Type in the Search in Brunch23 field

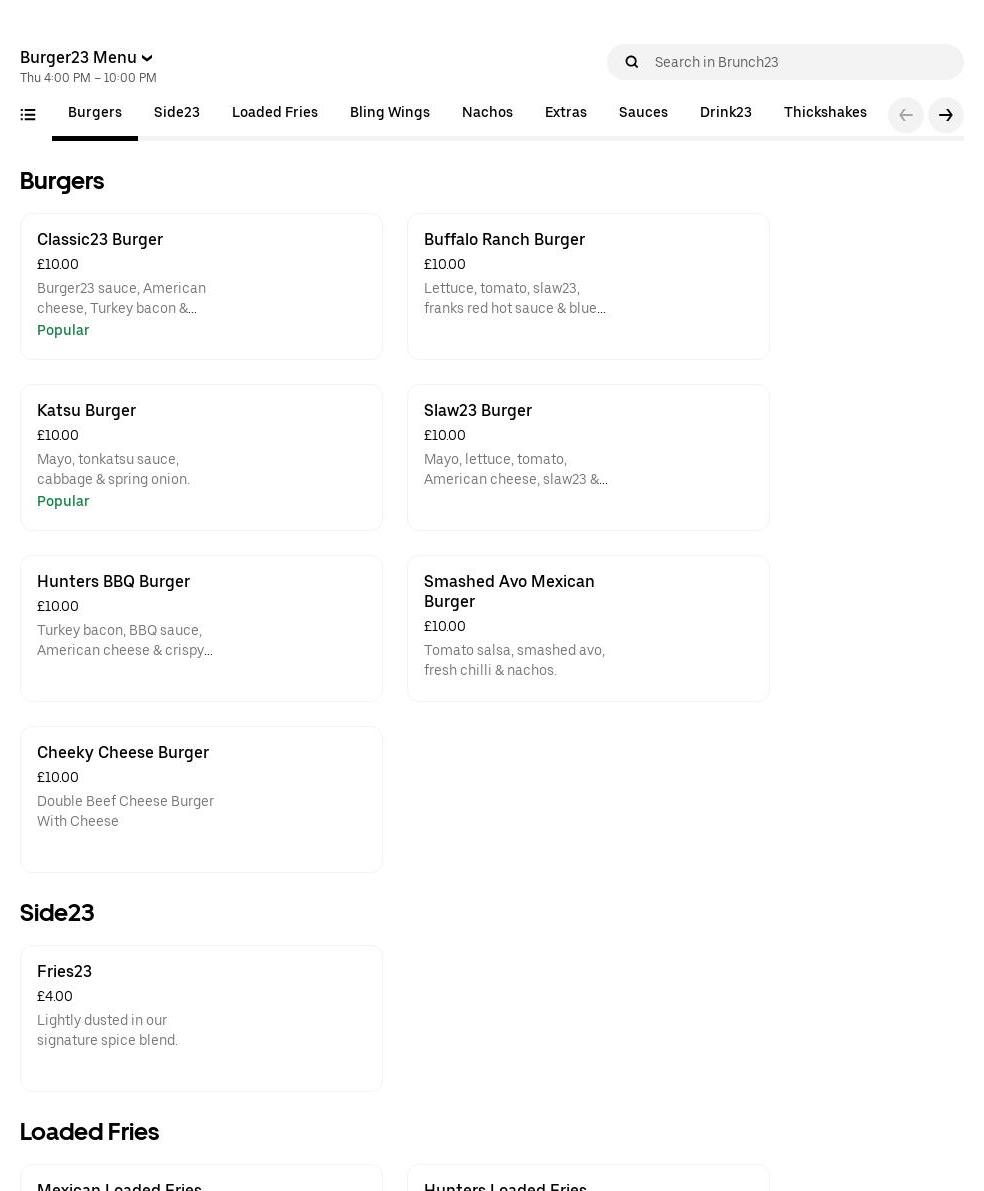pyautogui.click(x=800, y=62)
